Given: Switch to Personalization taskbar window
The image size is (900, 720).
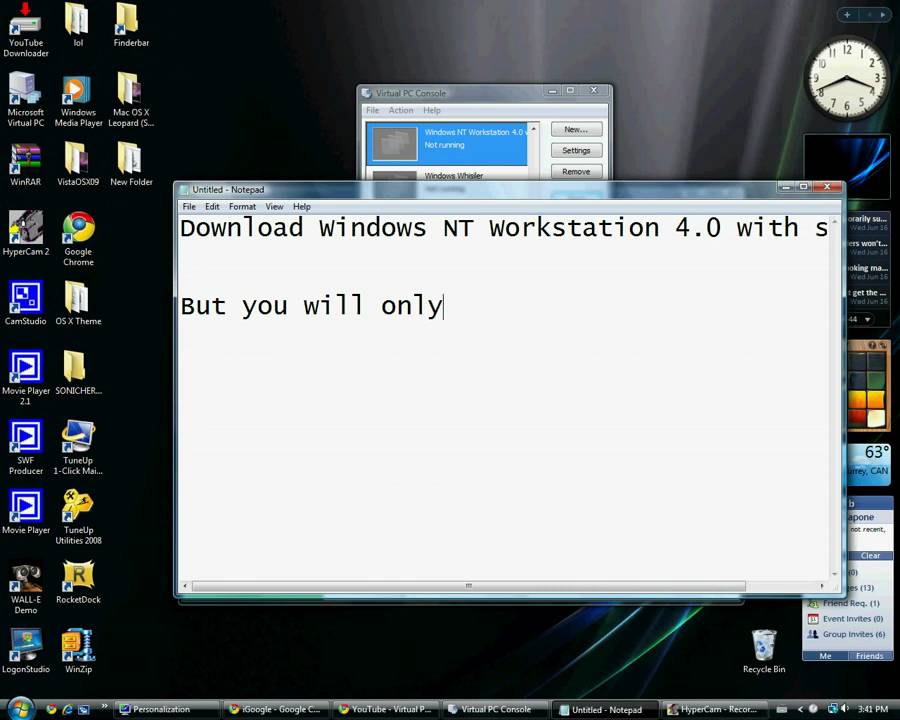Looking at the screenshot, I should 167,709.
